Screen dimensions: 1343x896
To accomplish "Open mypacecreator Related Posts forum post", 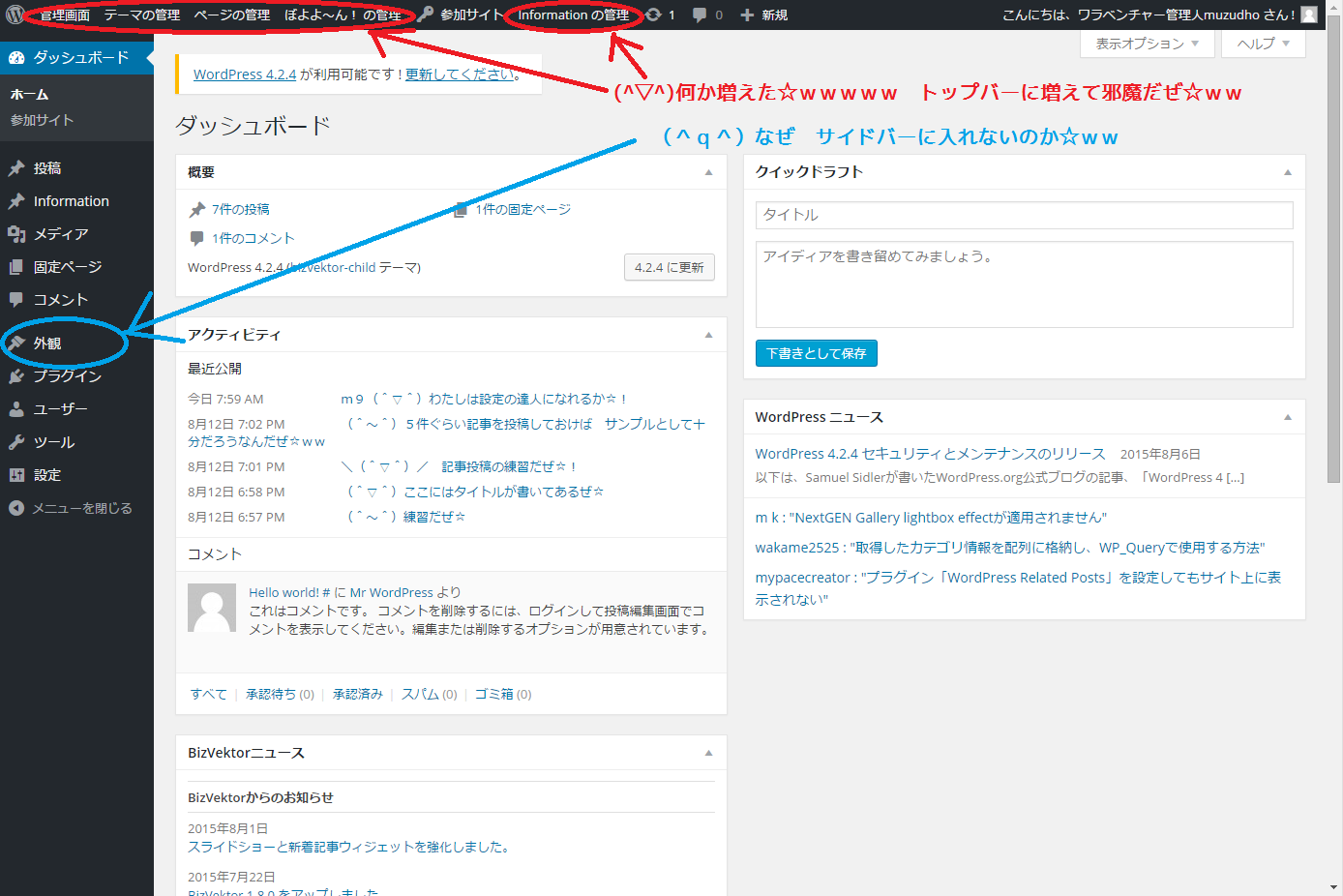I will coord(1018,588).
